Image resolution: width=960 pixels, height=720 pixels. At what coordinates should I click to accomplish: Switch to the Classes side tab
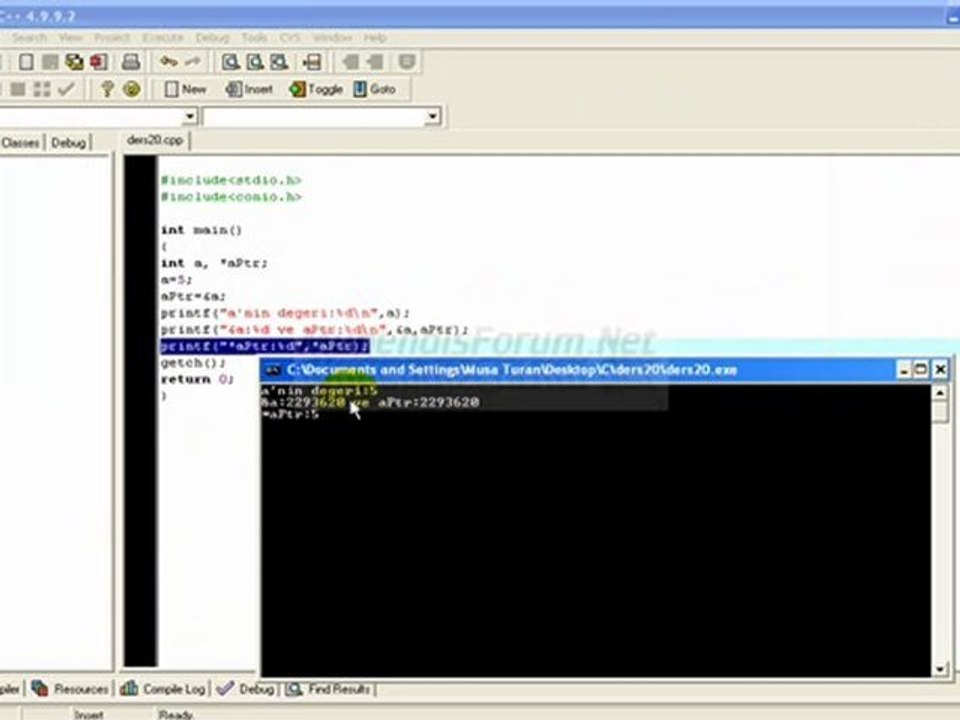pyautogui.click(x=20, y=143)
